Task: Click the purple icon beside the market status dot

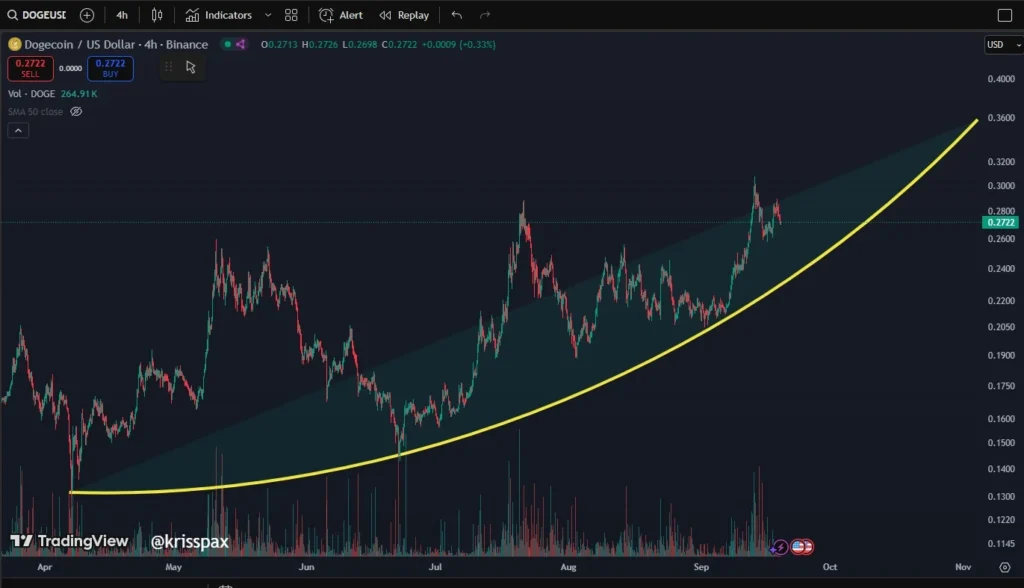Action: (x=241, y=44)
